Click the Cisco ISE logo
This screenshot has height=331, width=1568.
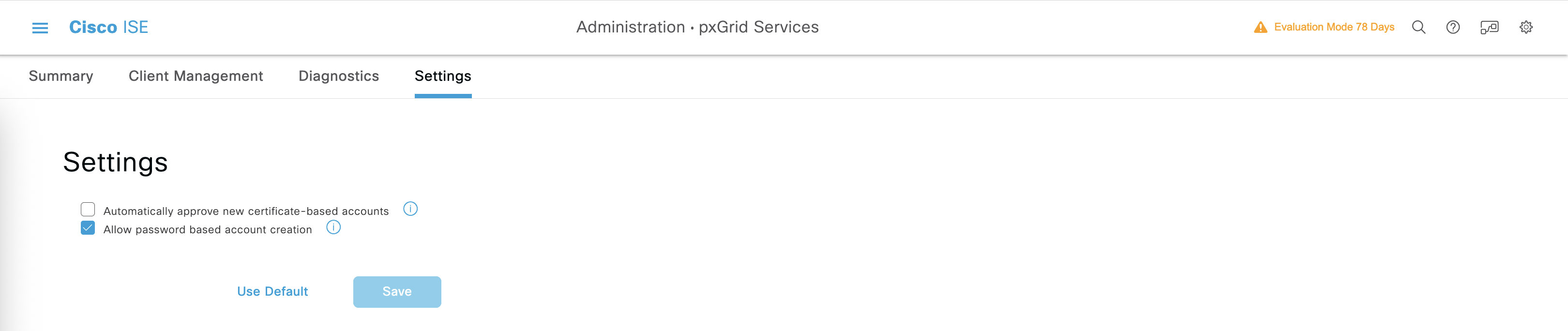click(x=108, y=28)
